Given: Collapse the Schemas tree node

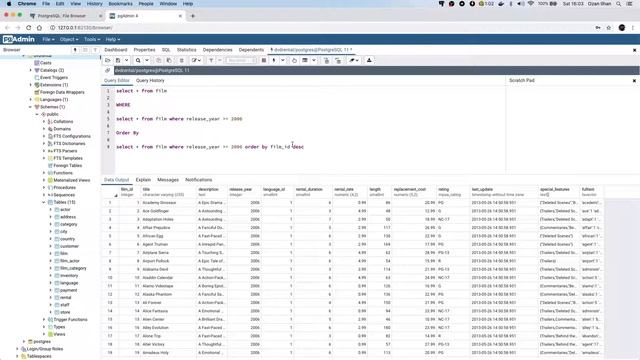Looking at the screenshot, I should pyautogui.click(x=31, y=107).
